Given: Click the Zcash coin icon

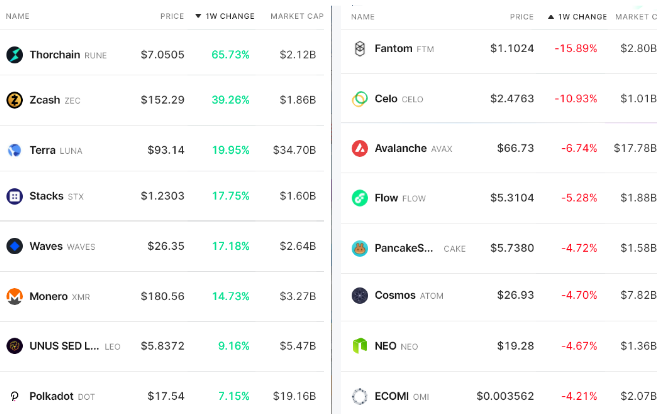Looking at the screenshot, I should tap(14, 100).
